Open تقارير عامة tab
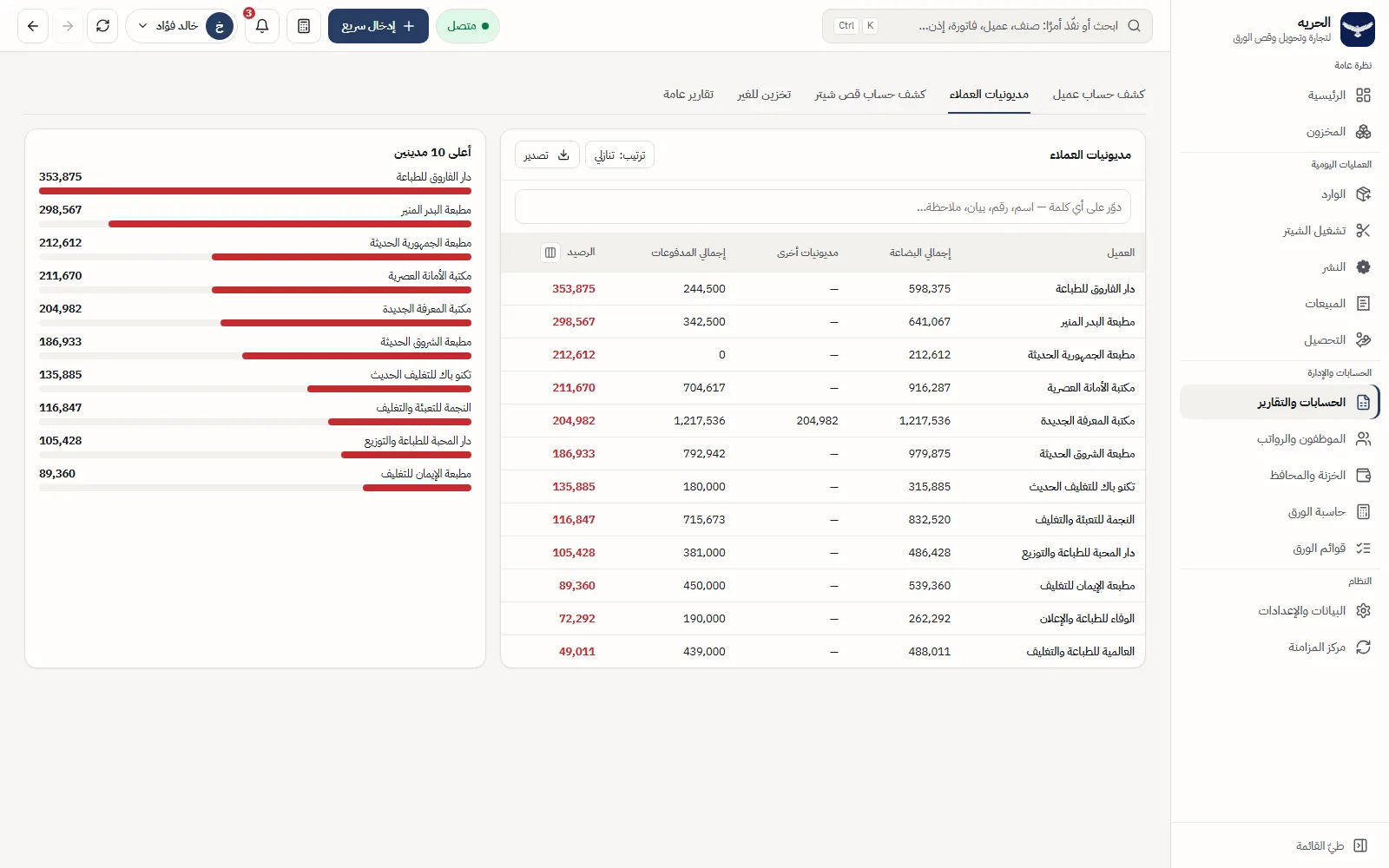Viewport: 1389px width, 868px height. point(688,94)
